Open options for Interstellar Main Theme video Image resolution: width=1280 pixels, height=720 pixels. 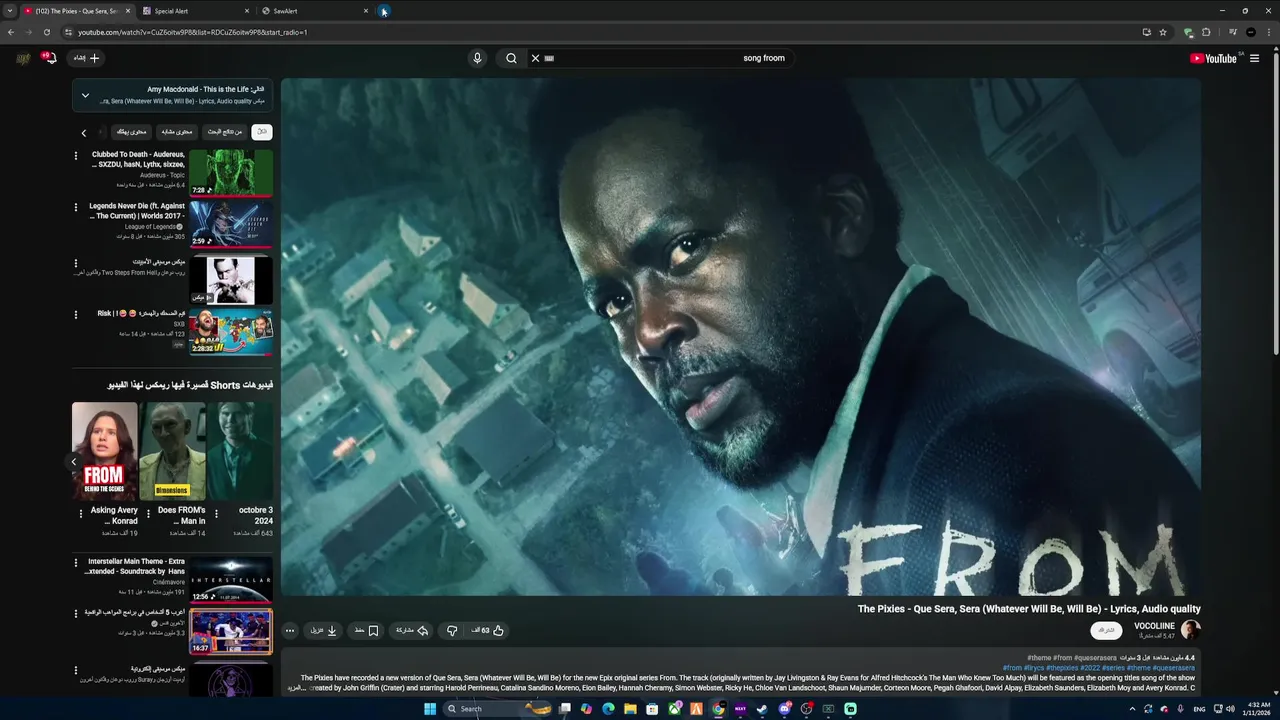tap(75, 563)
